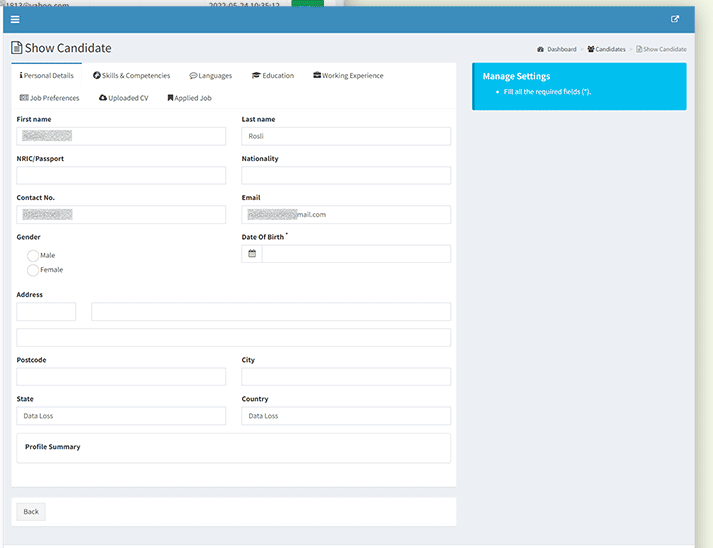713x548 pixels.
Task: Click the Postcode field
Action: (121, 377)
